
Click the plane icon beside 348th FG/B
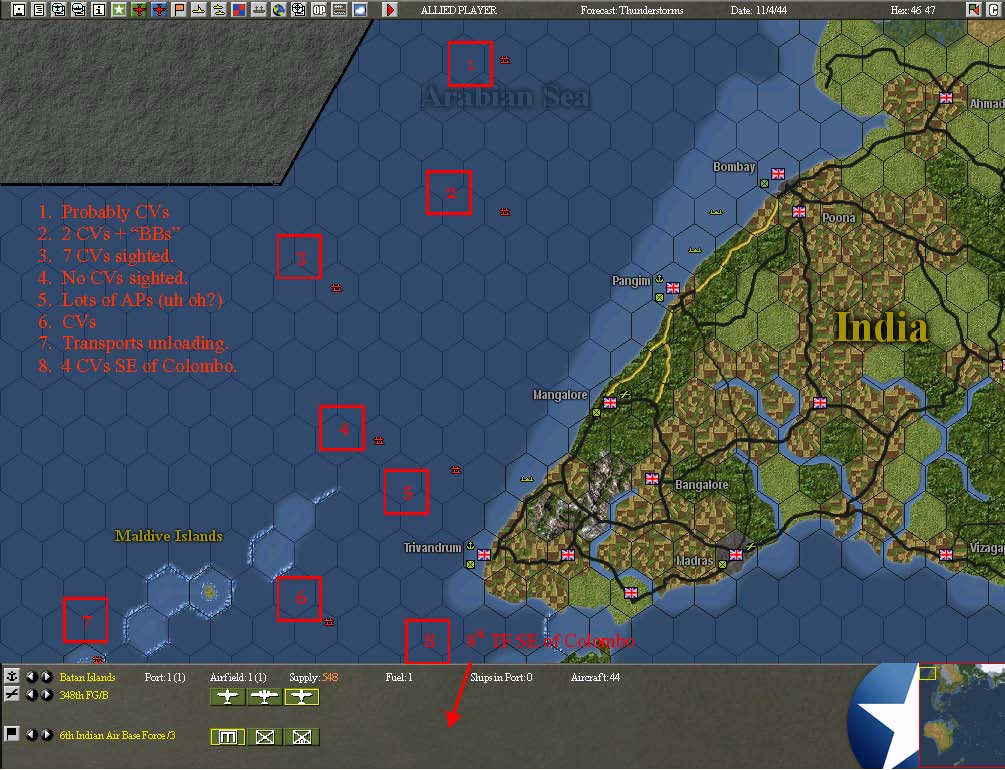[x=12, y=694]
